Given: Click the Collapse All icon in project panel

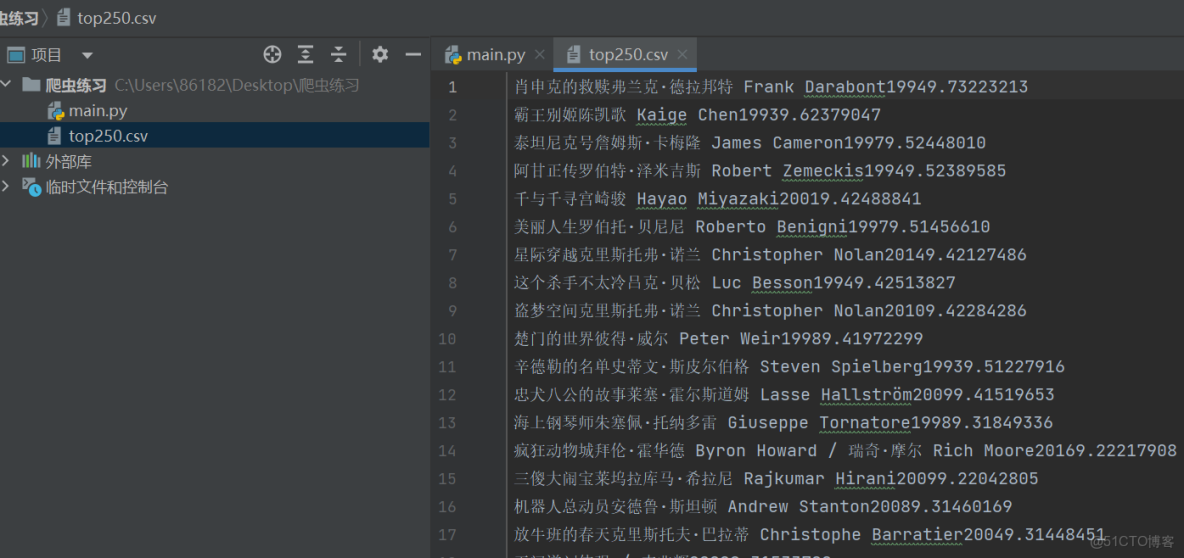Looking at the screenshot, I should [x=338, y=54].
